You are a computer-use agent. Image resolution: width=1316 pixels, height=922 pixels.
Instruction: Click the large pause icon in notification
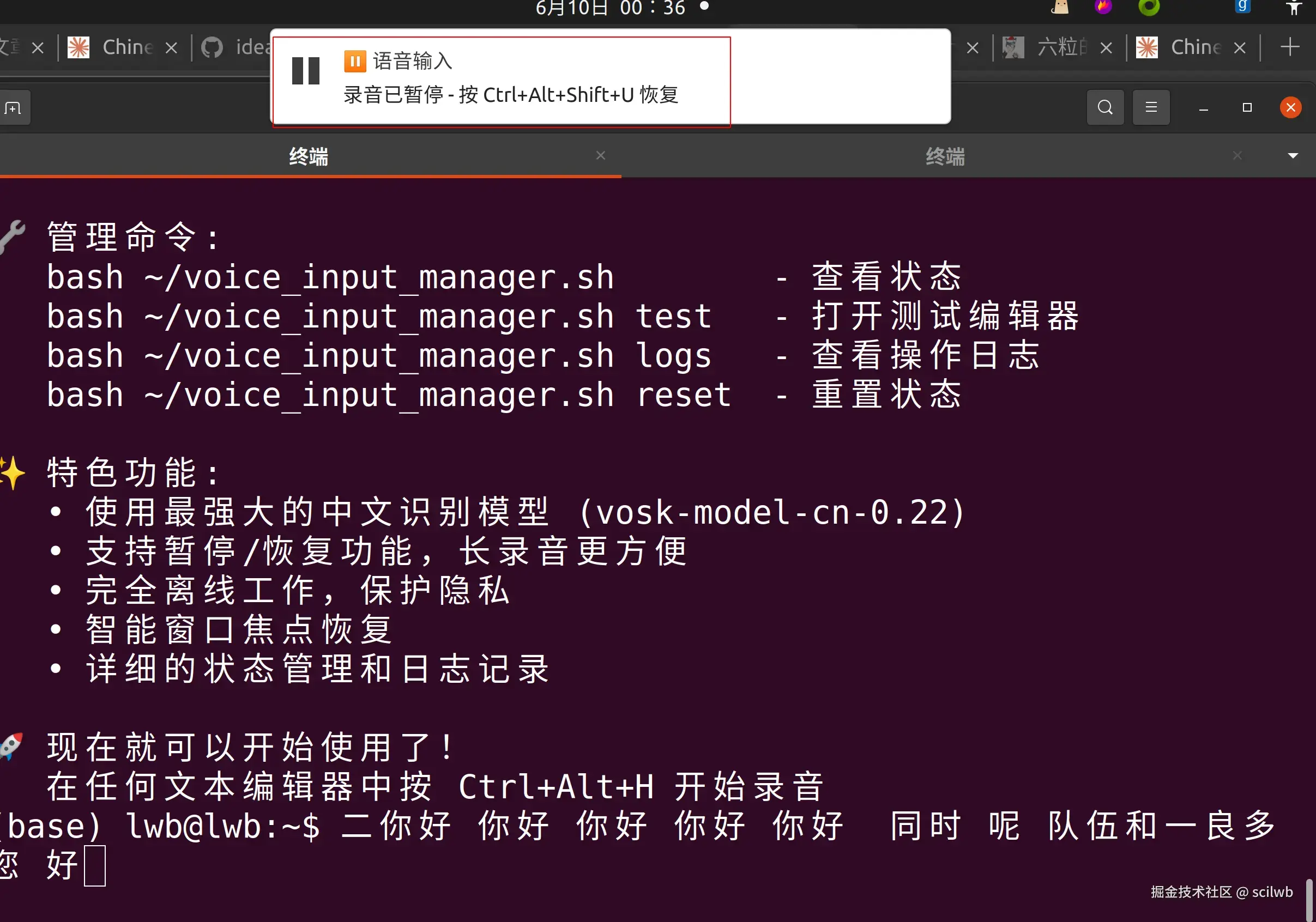click(x=305, y=71)
